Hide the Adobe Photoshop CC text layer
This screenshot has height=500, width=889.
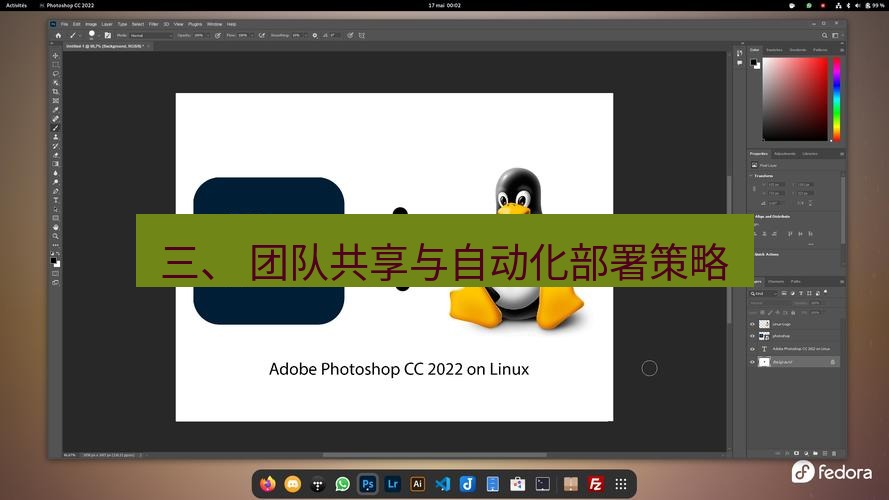[752, 349]
